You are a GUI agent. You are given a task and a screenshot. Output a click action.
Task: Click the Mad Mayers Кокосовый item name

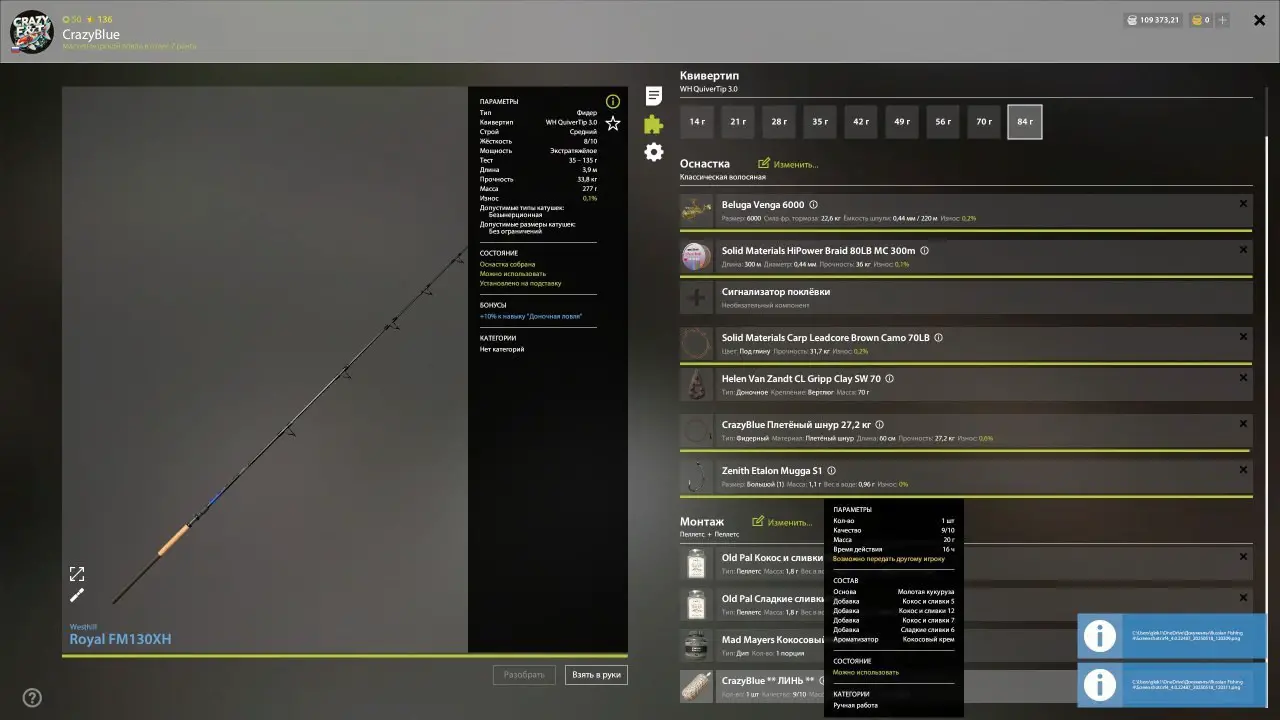tap(773, 640)
